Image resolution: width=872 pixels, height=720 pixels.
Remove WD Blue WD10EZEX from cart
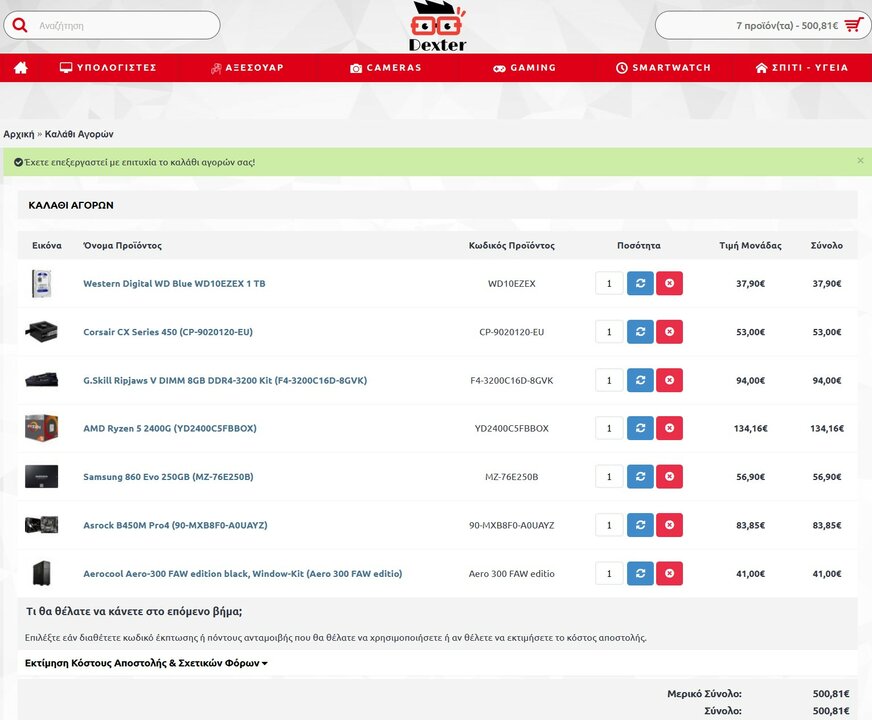tap(670, 284)
